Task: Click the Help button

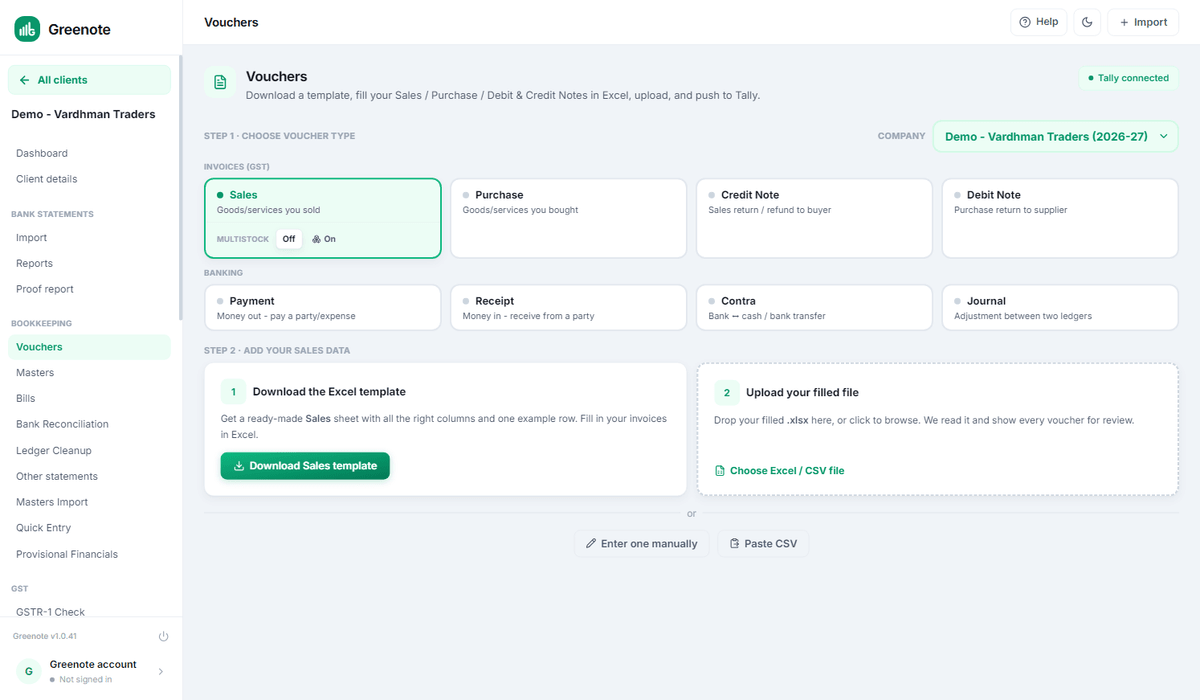Action: tap(1038, 22)
